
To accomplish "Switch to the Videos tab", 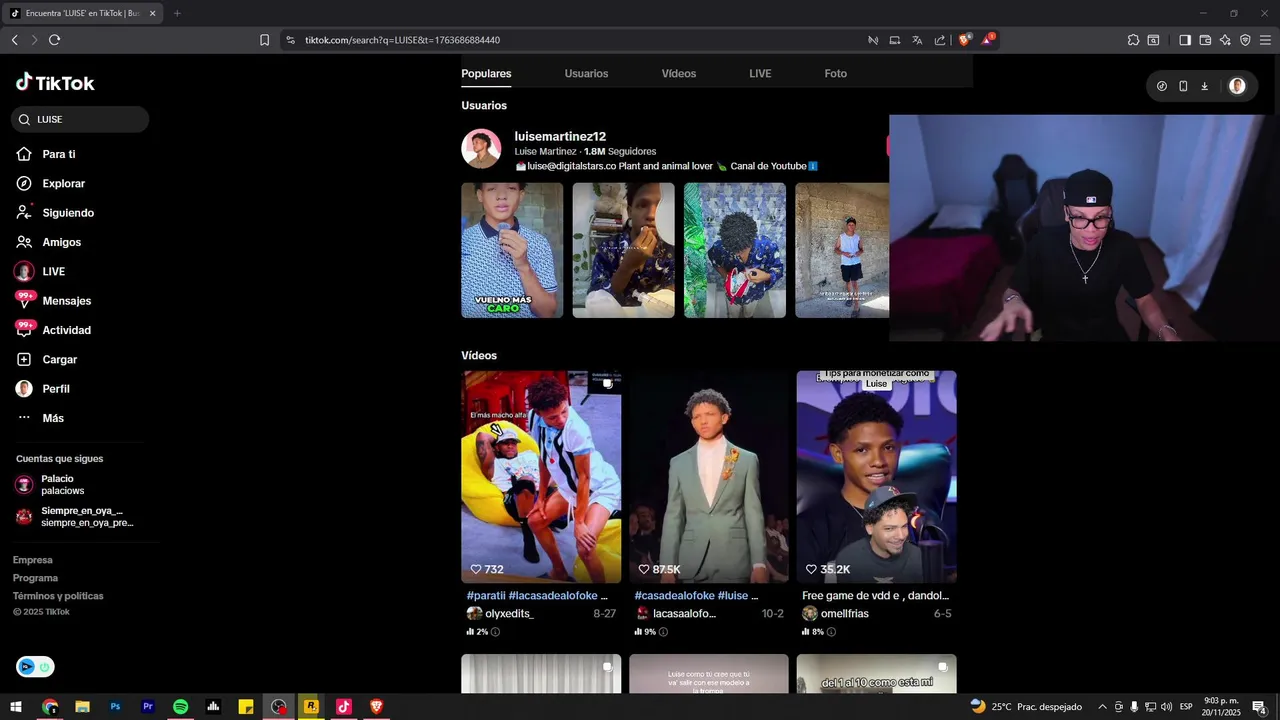I will (x=679, y=73).
